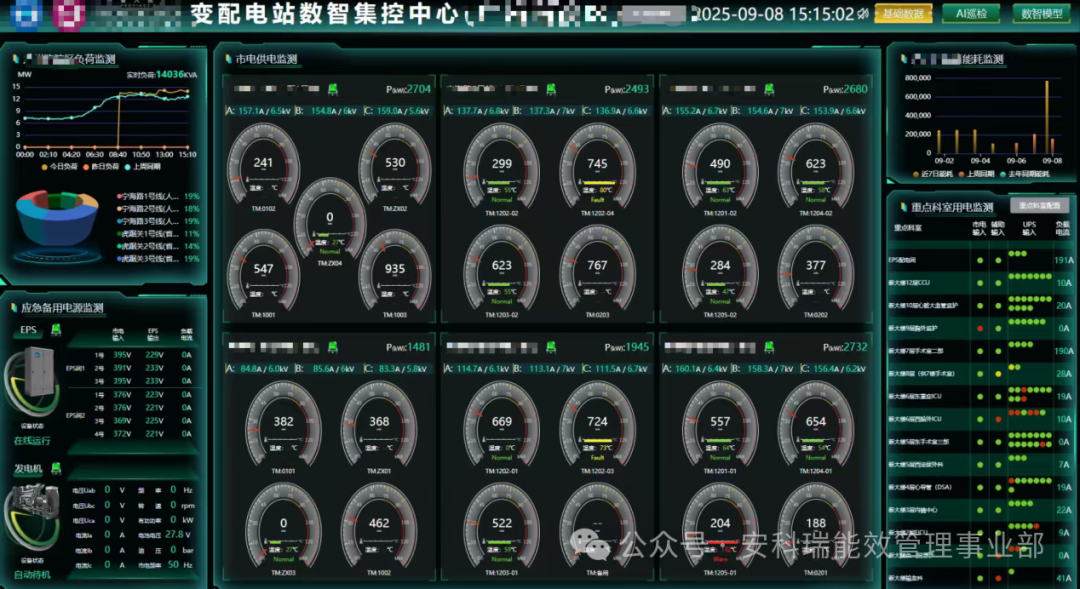Click green device icon in Pkw 2493 panel
Image resolution: width=1080 pixels, height=589 pixels.
pyautogui.click(x=549, y=89)
